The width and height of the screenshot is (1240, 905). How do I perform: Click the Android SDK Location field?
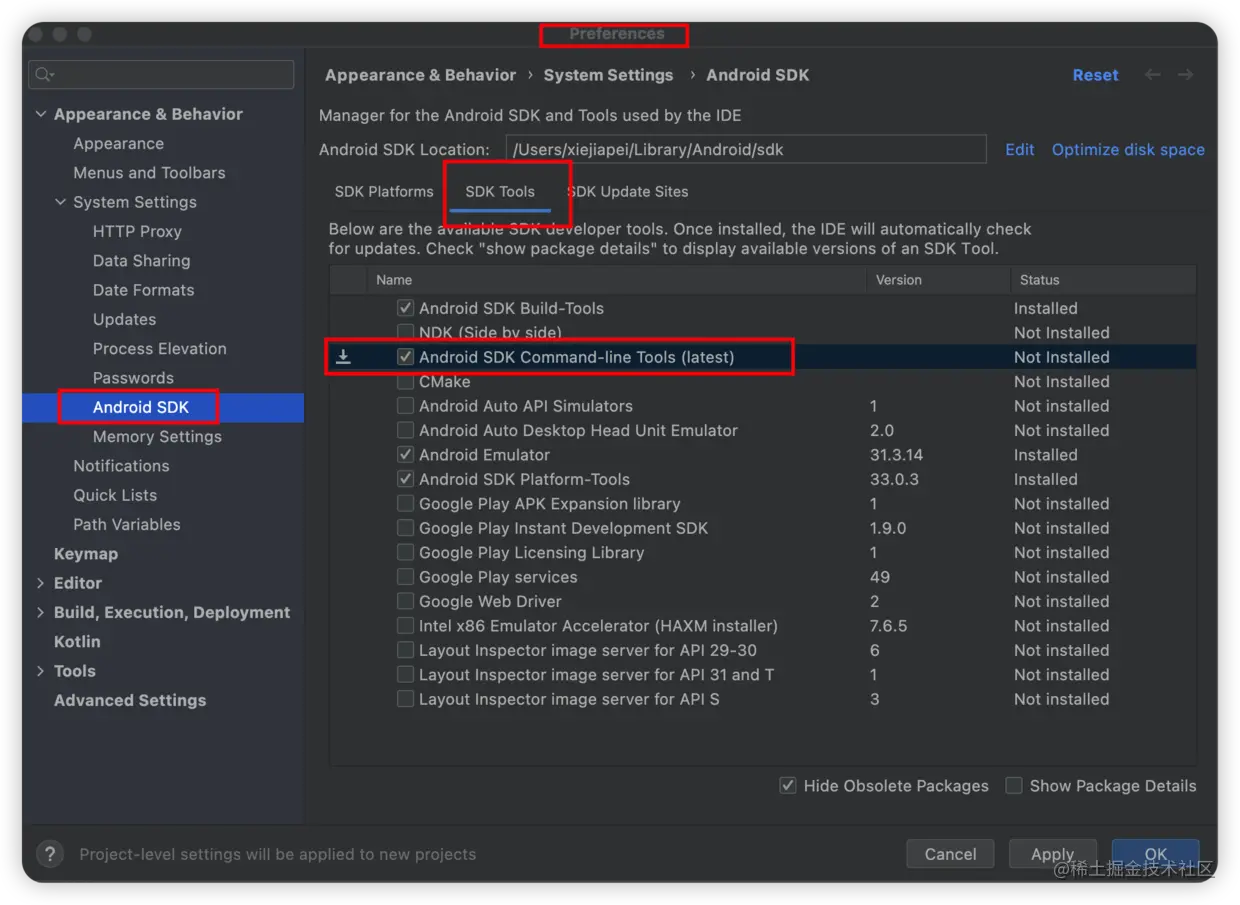tap(745, 149)
